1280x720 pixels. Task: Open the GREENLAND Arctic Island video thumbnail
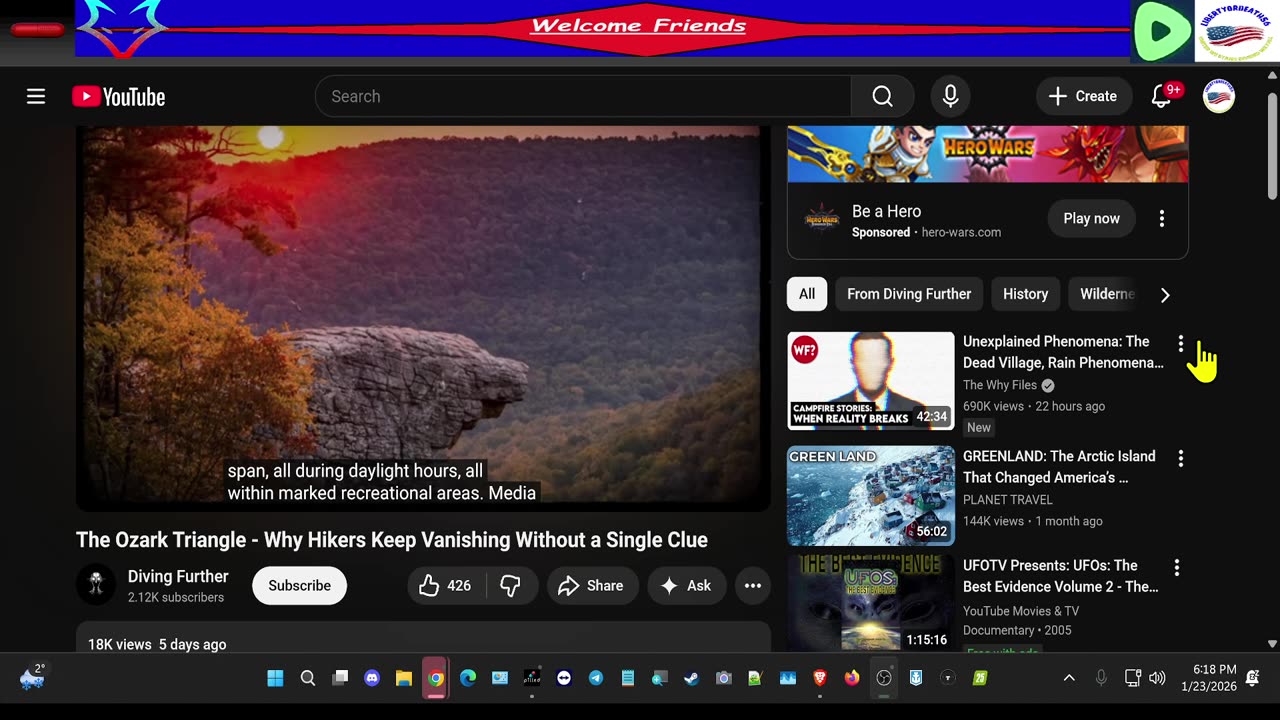click(x=871, y=495)
